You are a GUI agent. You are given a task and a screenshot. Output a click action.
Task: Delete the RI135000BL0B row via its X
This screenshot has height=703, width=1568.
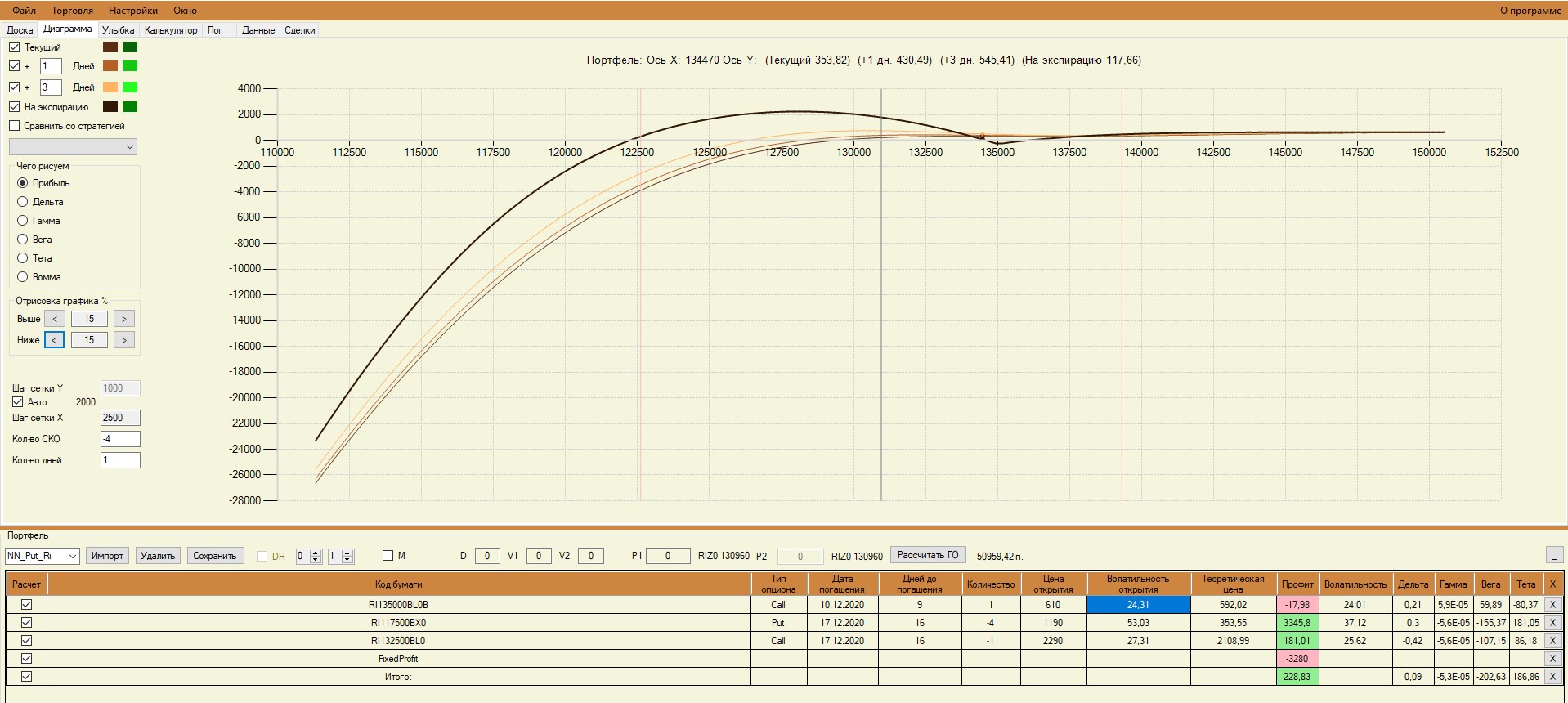pyautogui.click(x=1552, y=605)
